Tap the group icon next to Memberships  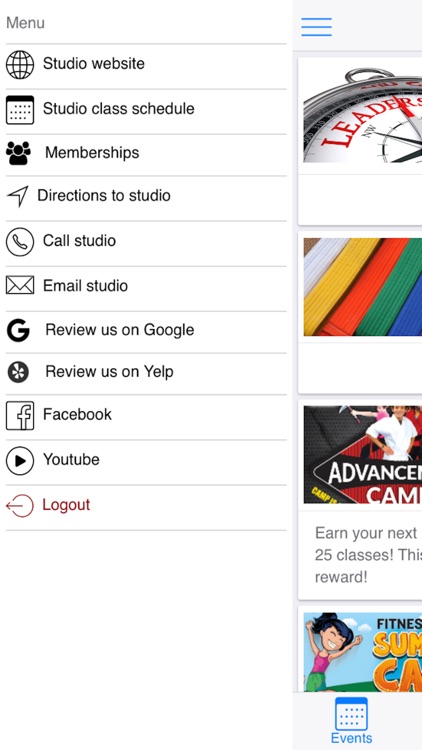click(x=19, y=153)
